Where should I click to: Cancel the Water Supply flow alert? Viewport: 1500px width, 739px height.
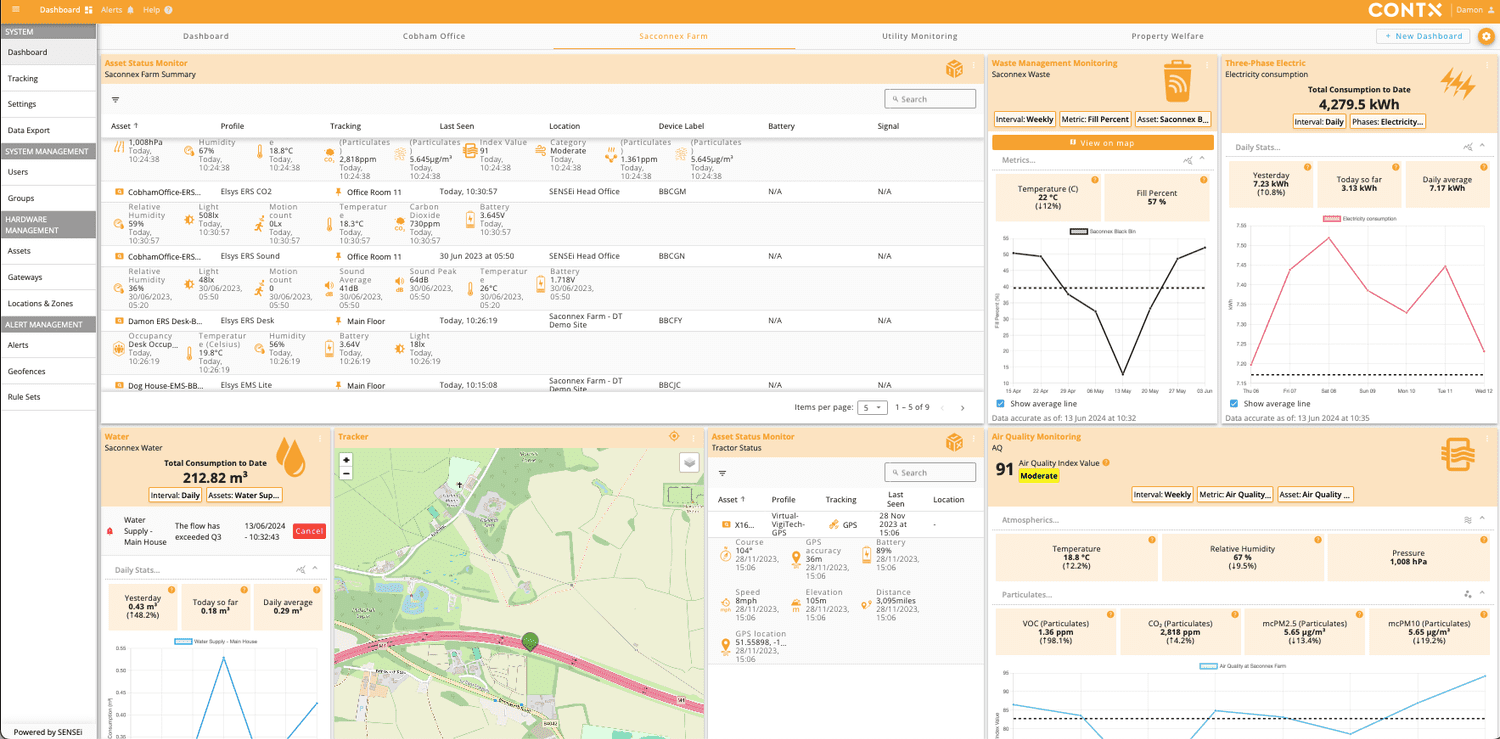coord(309,531)
